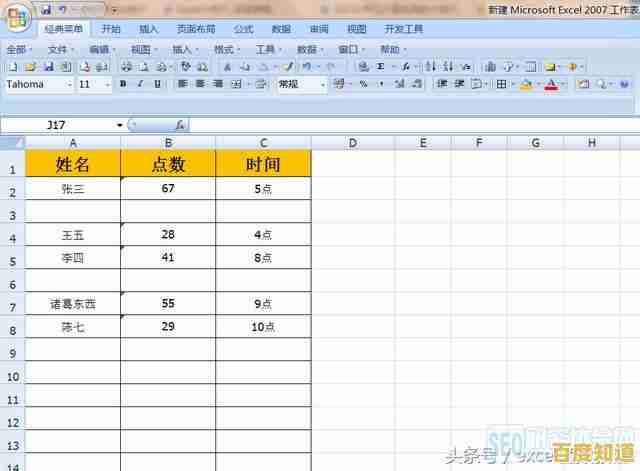Image resolution: width=640 pixels, height=471 pixels.
Task: Click the AutoSum sigma icon
Action: pyautogui.click(x=380, y=66)
